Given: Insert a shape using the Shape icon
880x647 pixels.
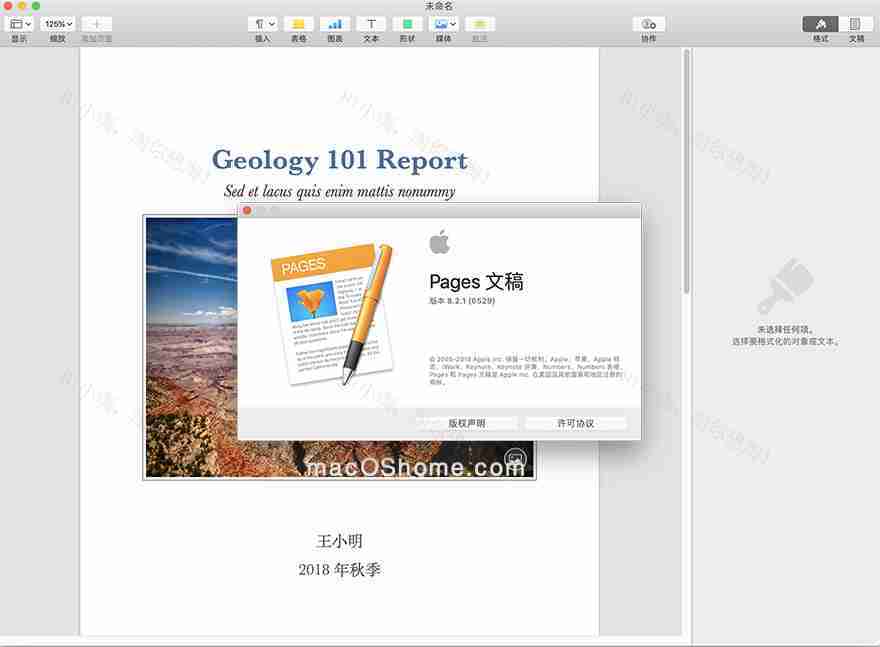Looking at the screenshot, I should [407, 24].
